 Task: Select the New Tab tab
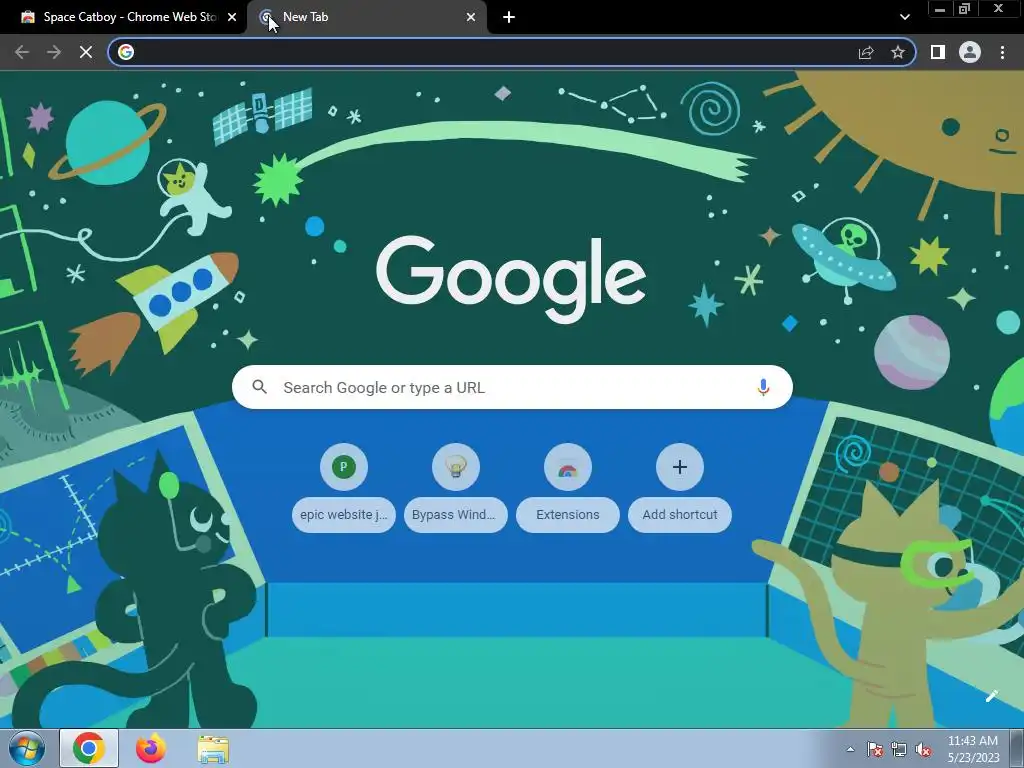pyautogui.click(x=367, y=17)
